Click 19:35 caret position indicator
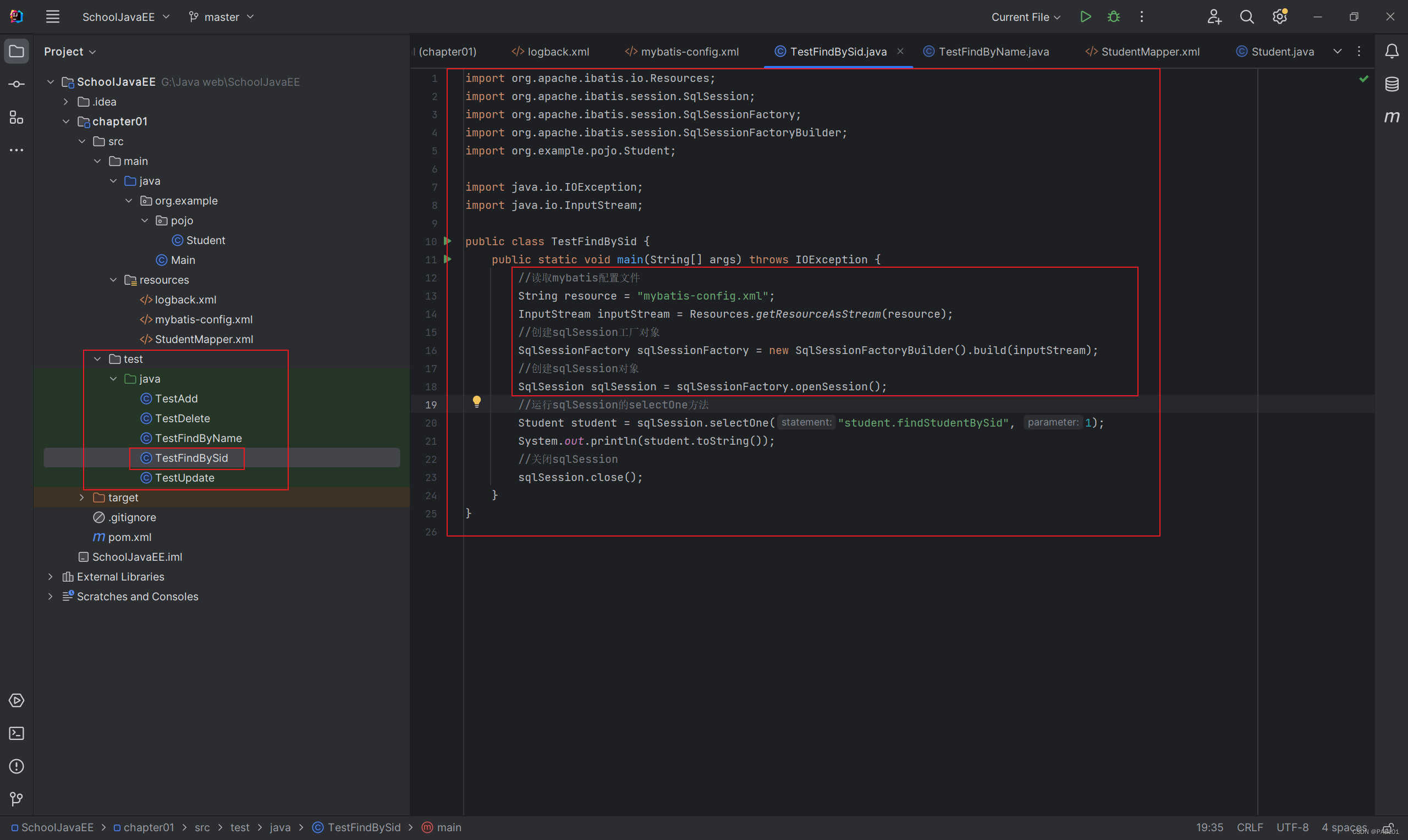Screen dimensions: 1408x840 (x=1209, y=827)
